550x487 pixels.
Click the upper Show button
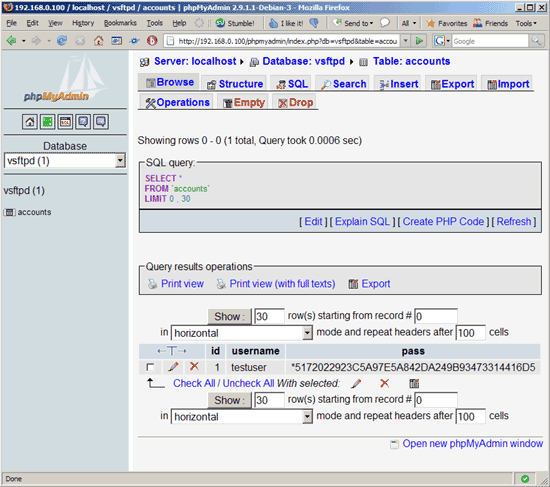click(x=229, y=316)
